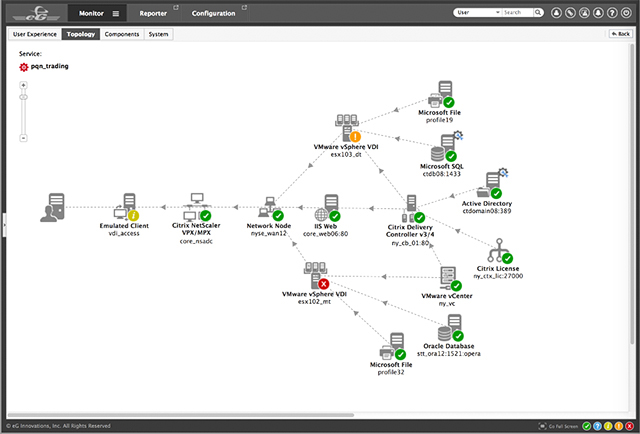The height and width of the screenshot is (434, 640).
Task: Select Active Directory ctdomain08 node
Action: (490, 185)
